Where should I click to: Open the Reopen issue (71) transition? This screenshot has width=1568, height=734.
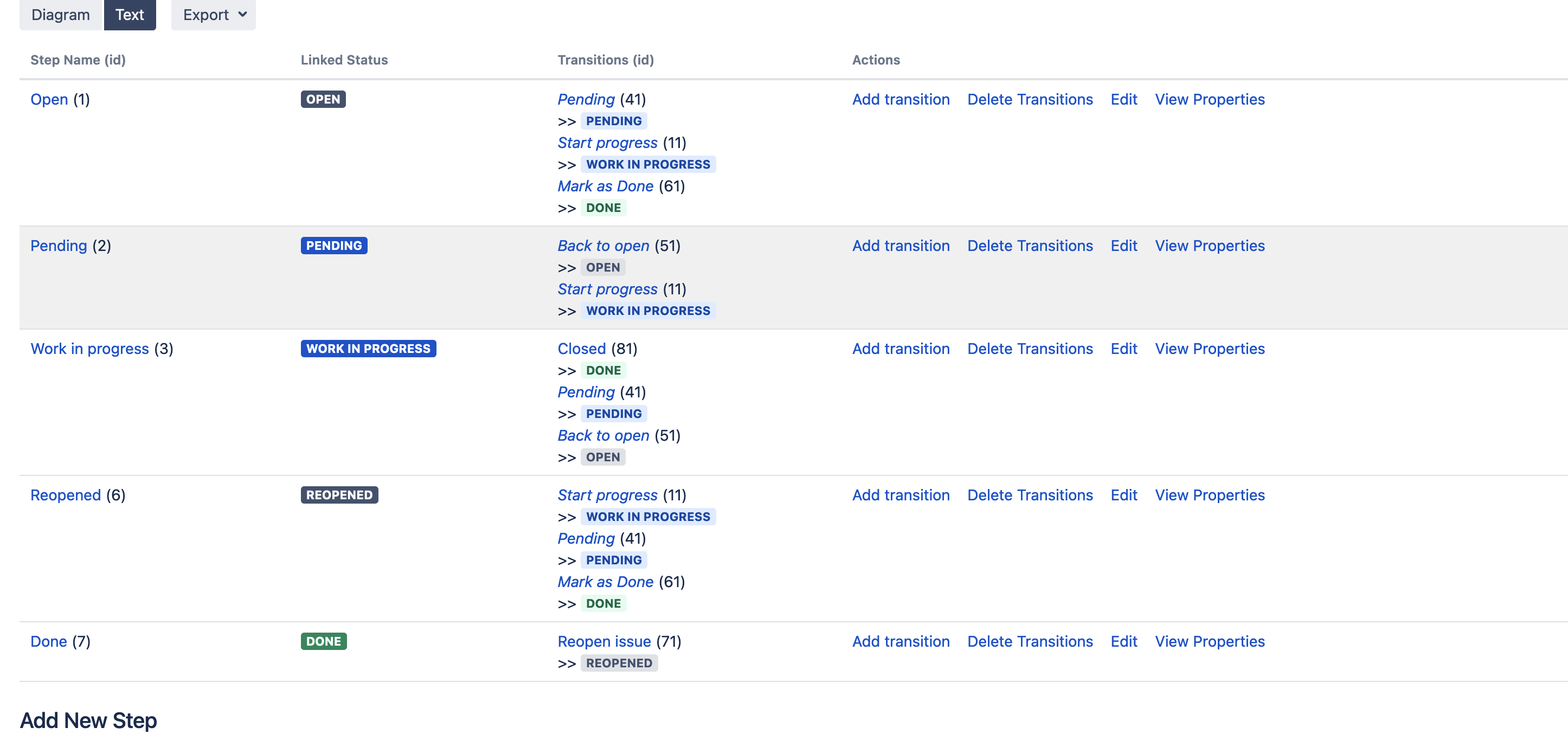[x=605, y=641]
